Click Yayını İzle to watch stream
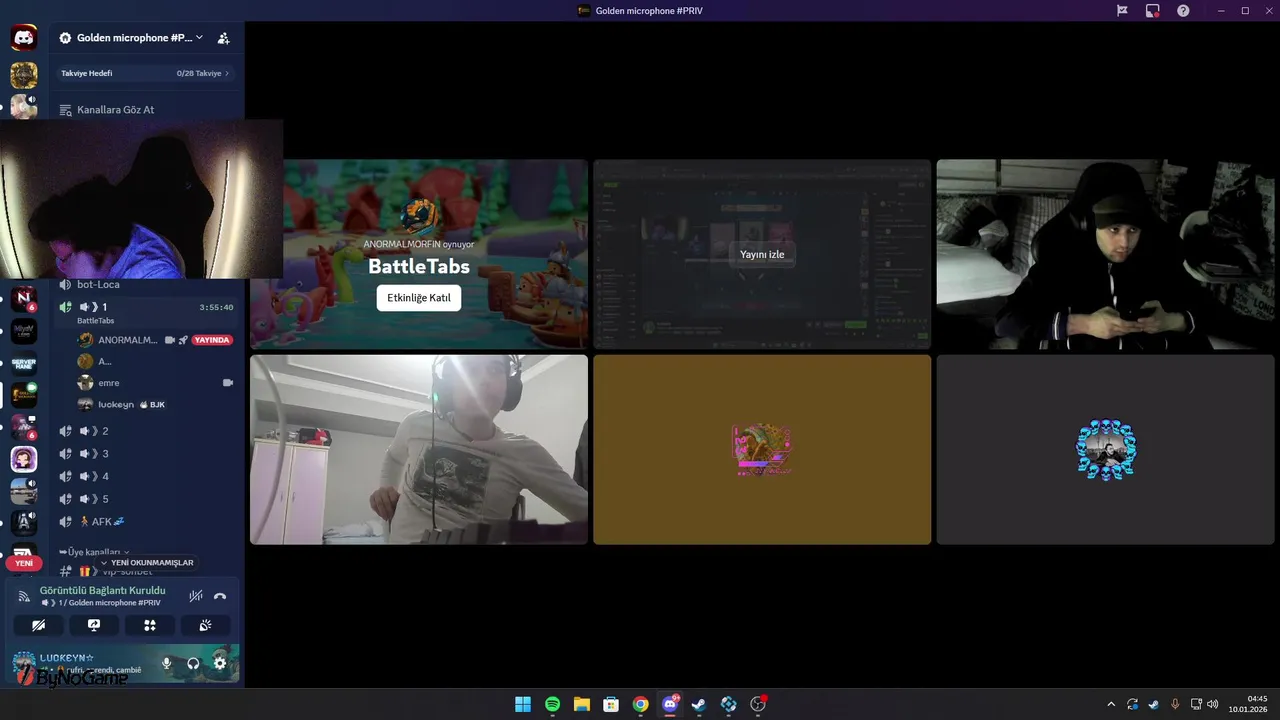Viewport: 1280px width, 720px height. [762, 254]
